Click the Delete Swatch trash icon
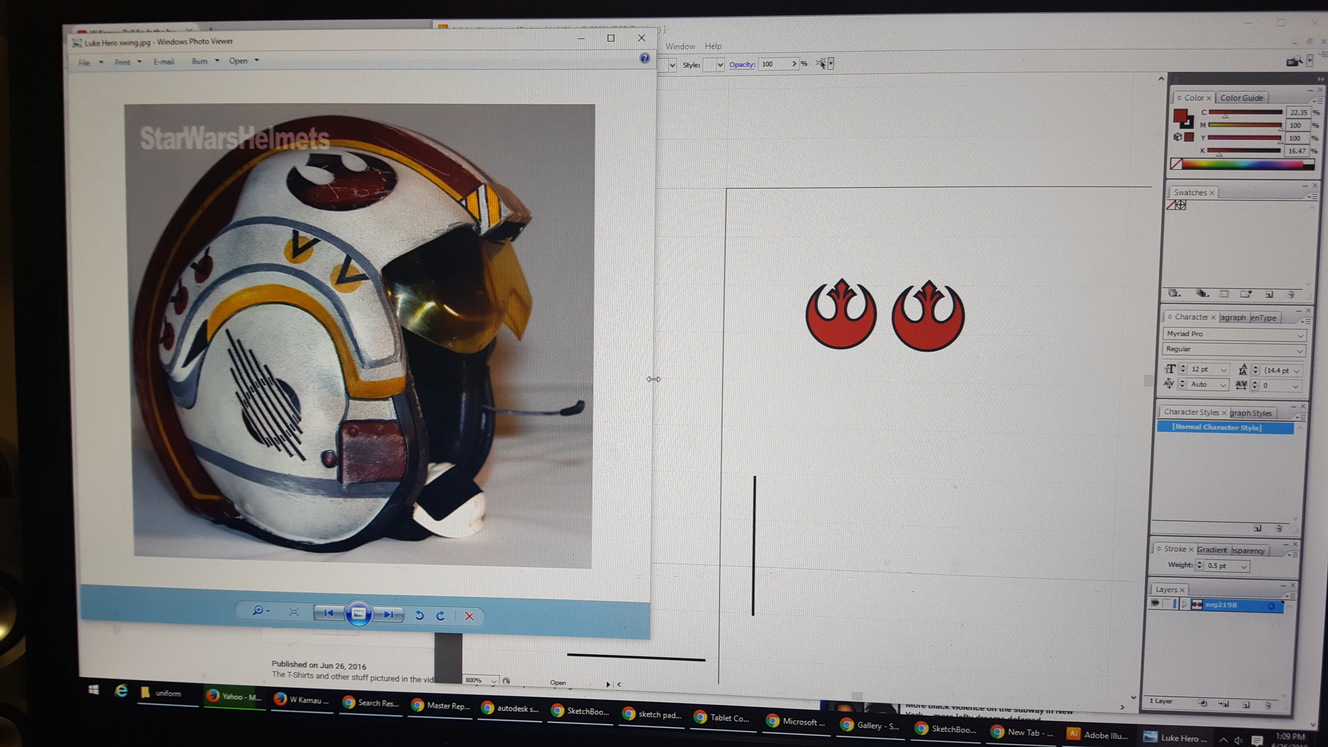1328x747 pixels. pyautogui.click(x=1291, y=295)
